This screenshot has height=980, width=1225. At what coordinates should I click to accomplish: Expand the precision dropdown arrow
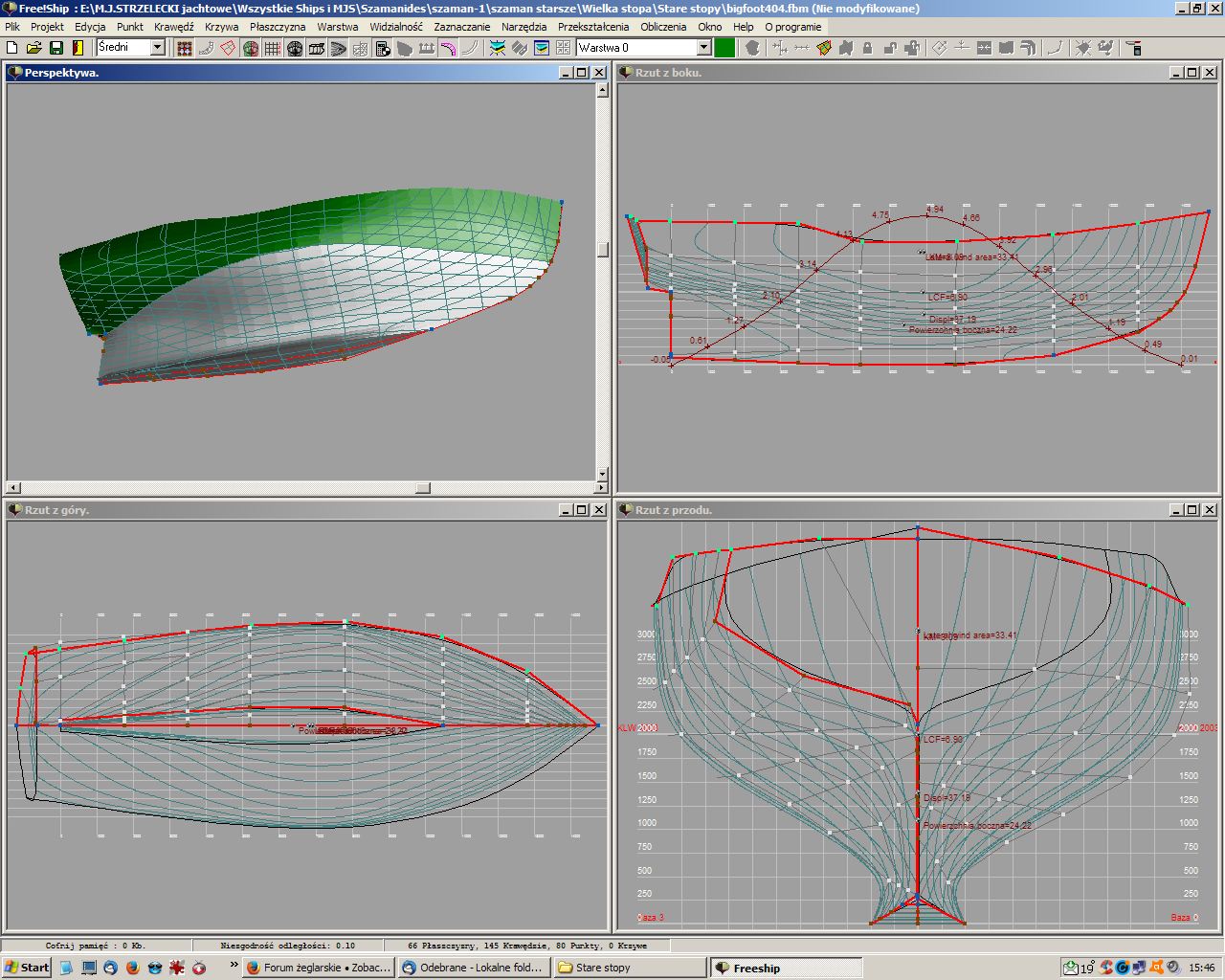(158, 47)
